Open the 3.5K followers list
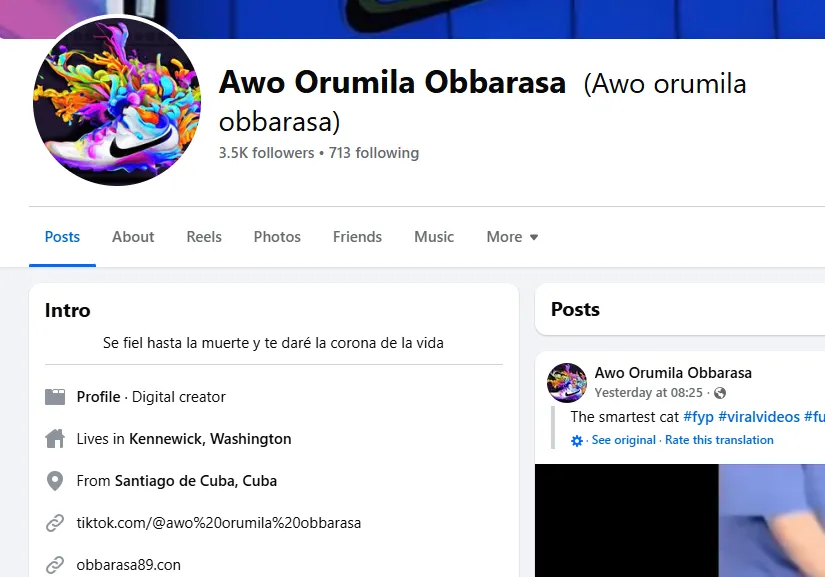 pyautogui.click(x=266, y=153)
